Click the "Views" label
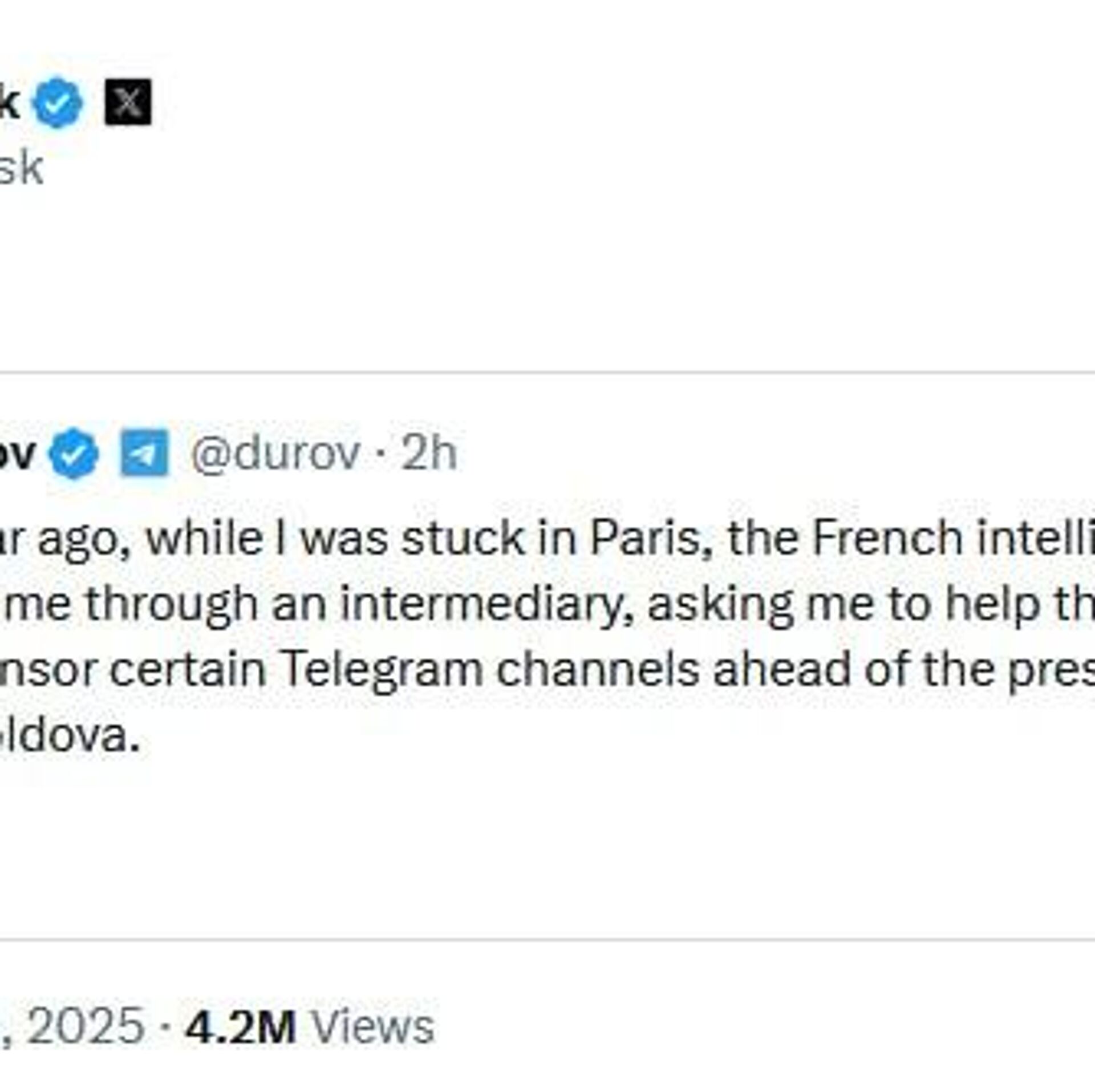The width and height of the screenshot is (1095, 1092). (x=373, y=1027)
